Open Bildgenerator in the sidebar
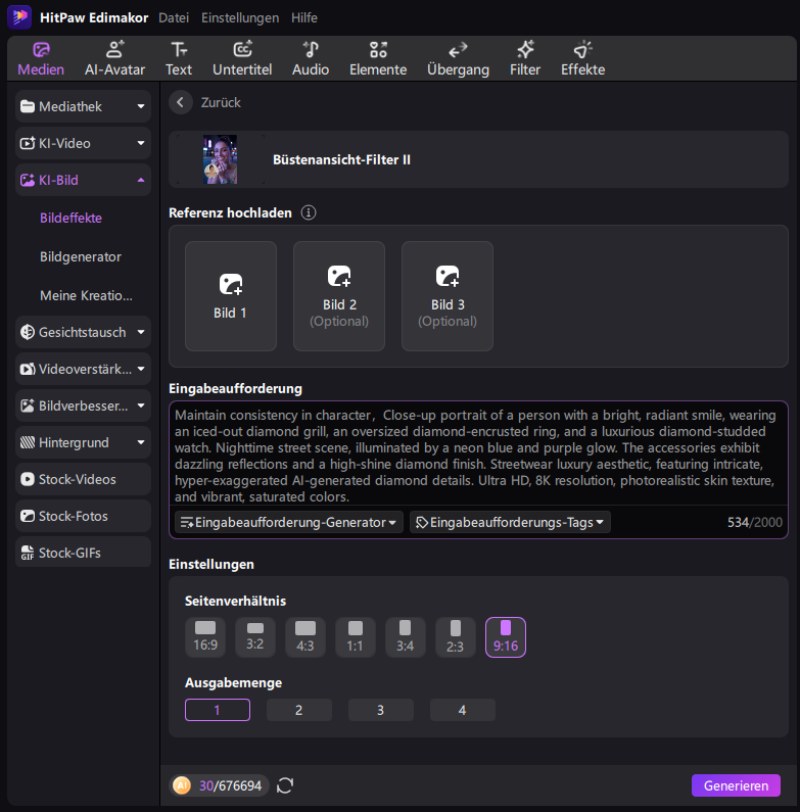800x812 pixels. (x=80, y=257)
